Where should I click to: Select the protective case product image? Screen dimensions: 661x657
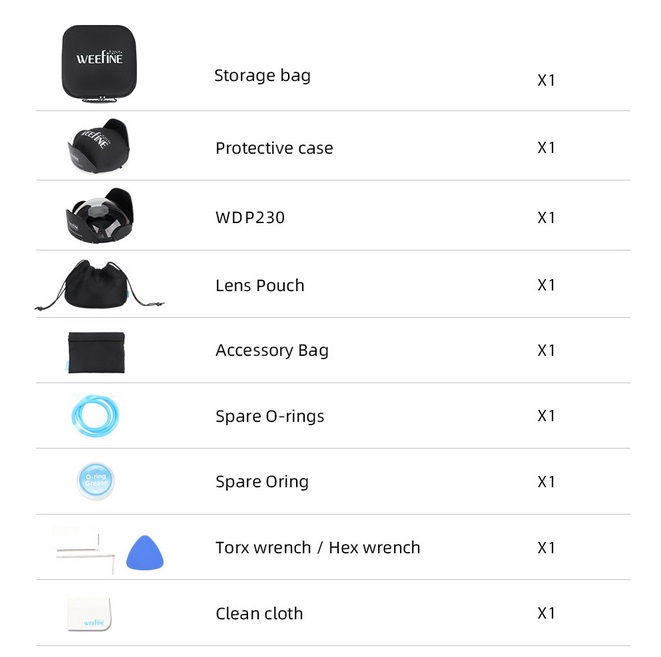tap(99, 146)
